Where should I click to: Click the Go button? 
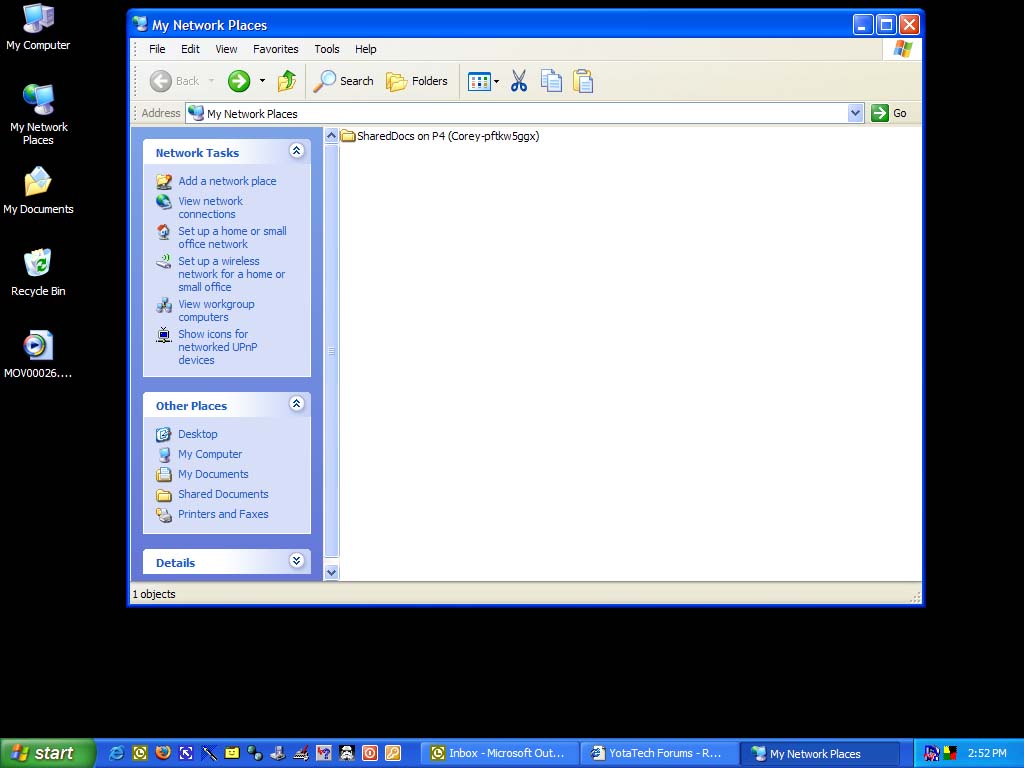click(x=889, y=113)
